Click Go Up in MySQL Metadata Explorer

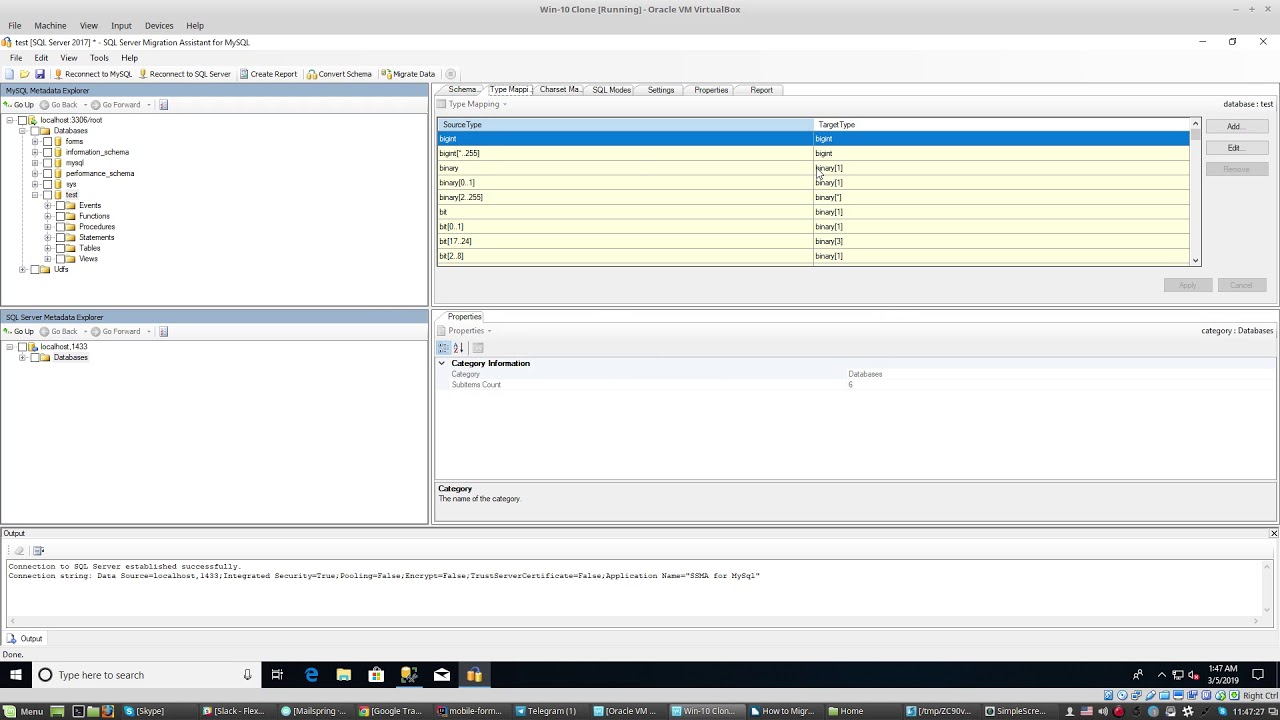(19, 105)
